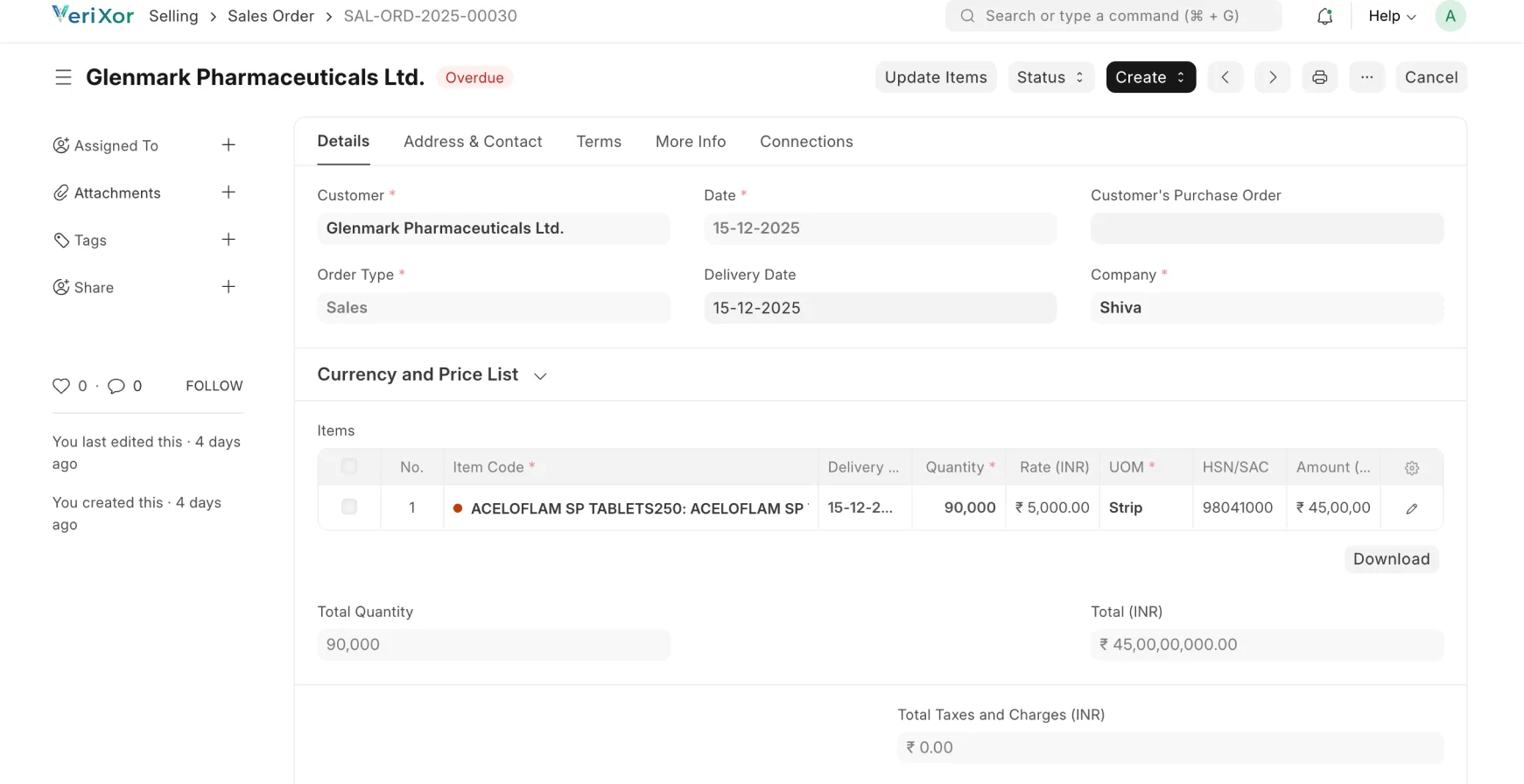The width and height of the screenshot is (1524, 784).
Task: Like this document with the heart icon
Action: pyautogui.click(x=60, y=386)
